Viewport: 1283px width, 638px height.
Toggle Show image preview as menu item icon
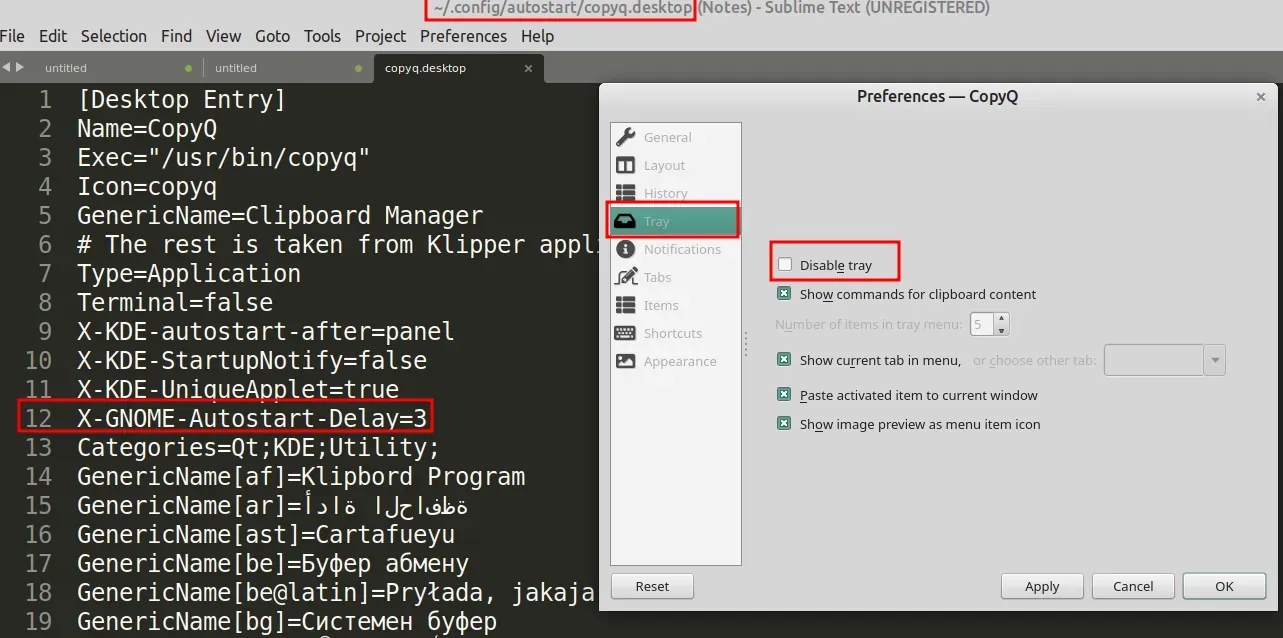coord(784,424)
